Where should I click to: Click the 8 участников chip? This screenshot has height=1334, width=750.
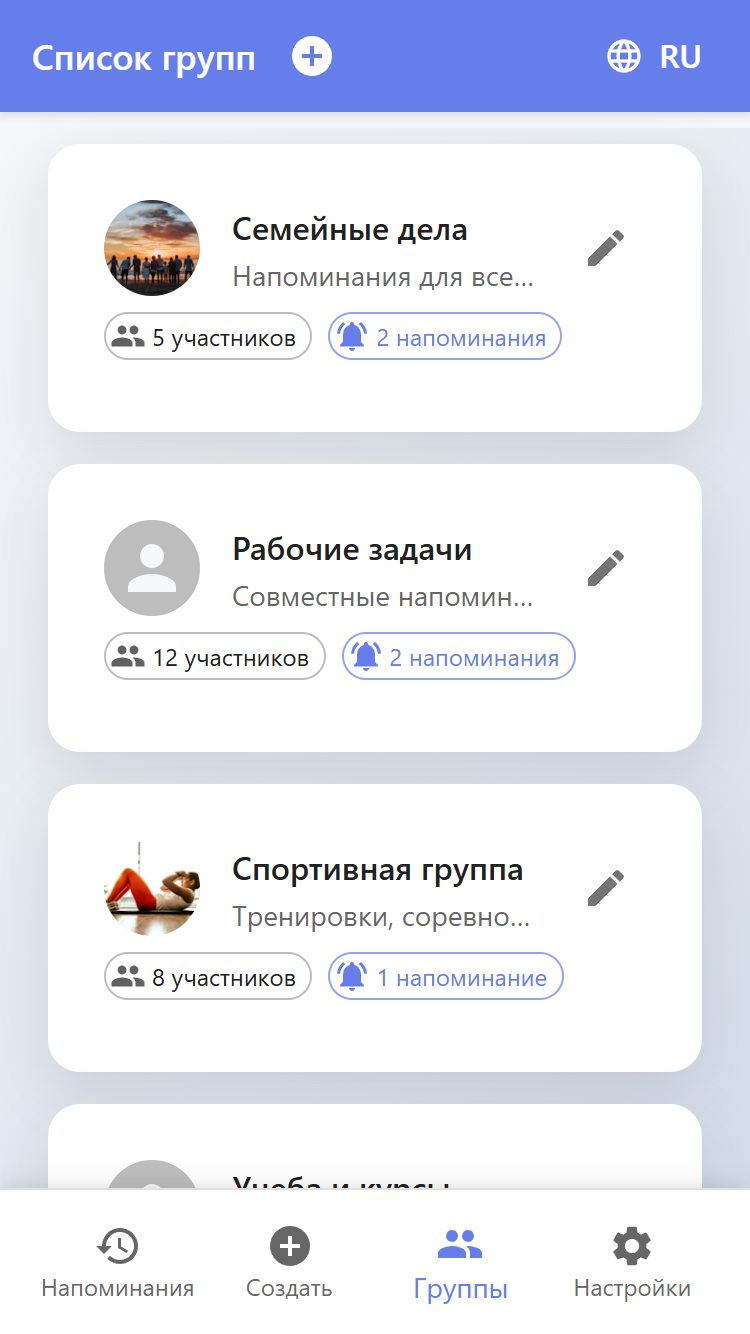click(208, 977)
